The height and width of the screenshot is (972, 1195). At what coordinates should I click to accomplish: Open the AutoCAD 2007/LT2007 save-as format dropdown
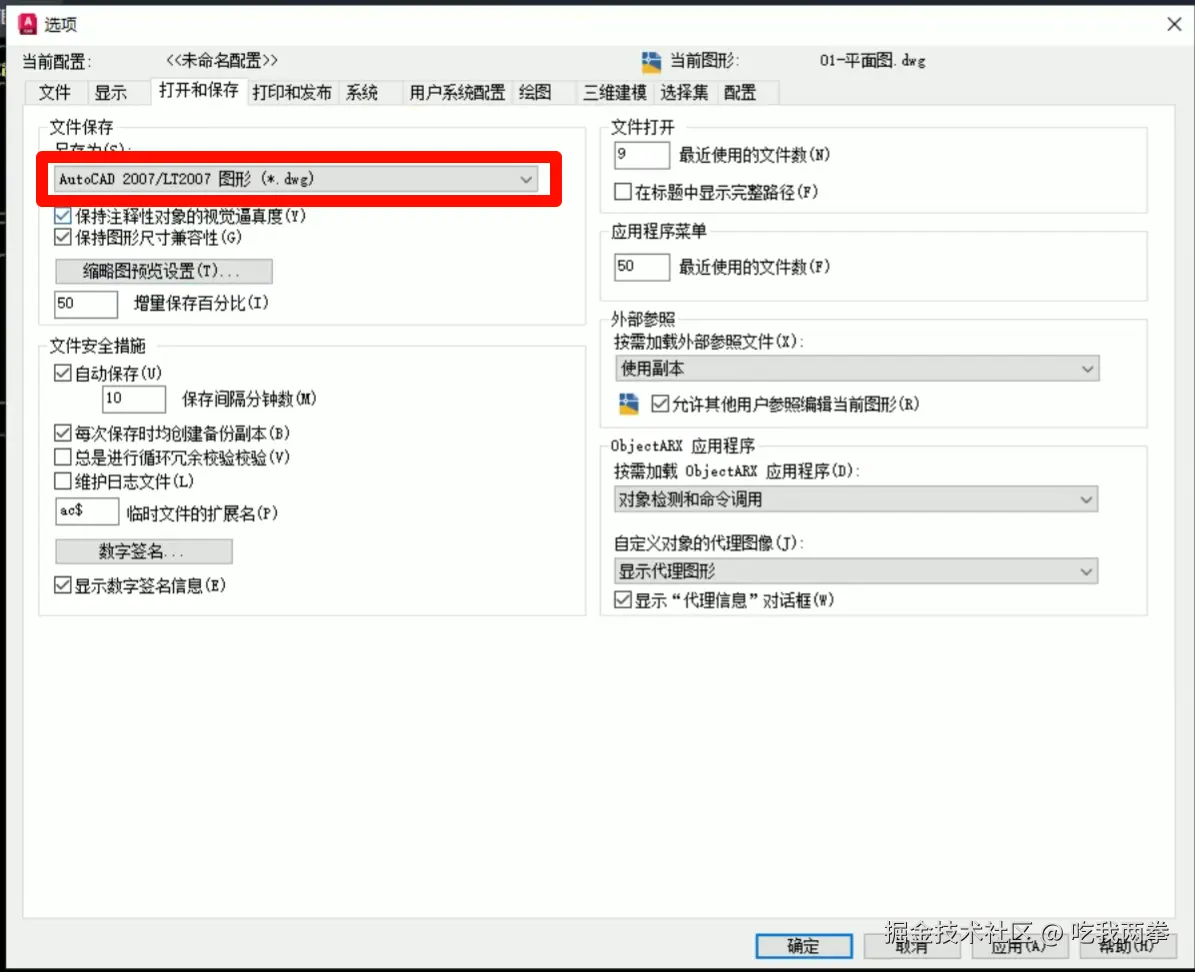(296, 179)
